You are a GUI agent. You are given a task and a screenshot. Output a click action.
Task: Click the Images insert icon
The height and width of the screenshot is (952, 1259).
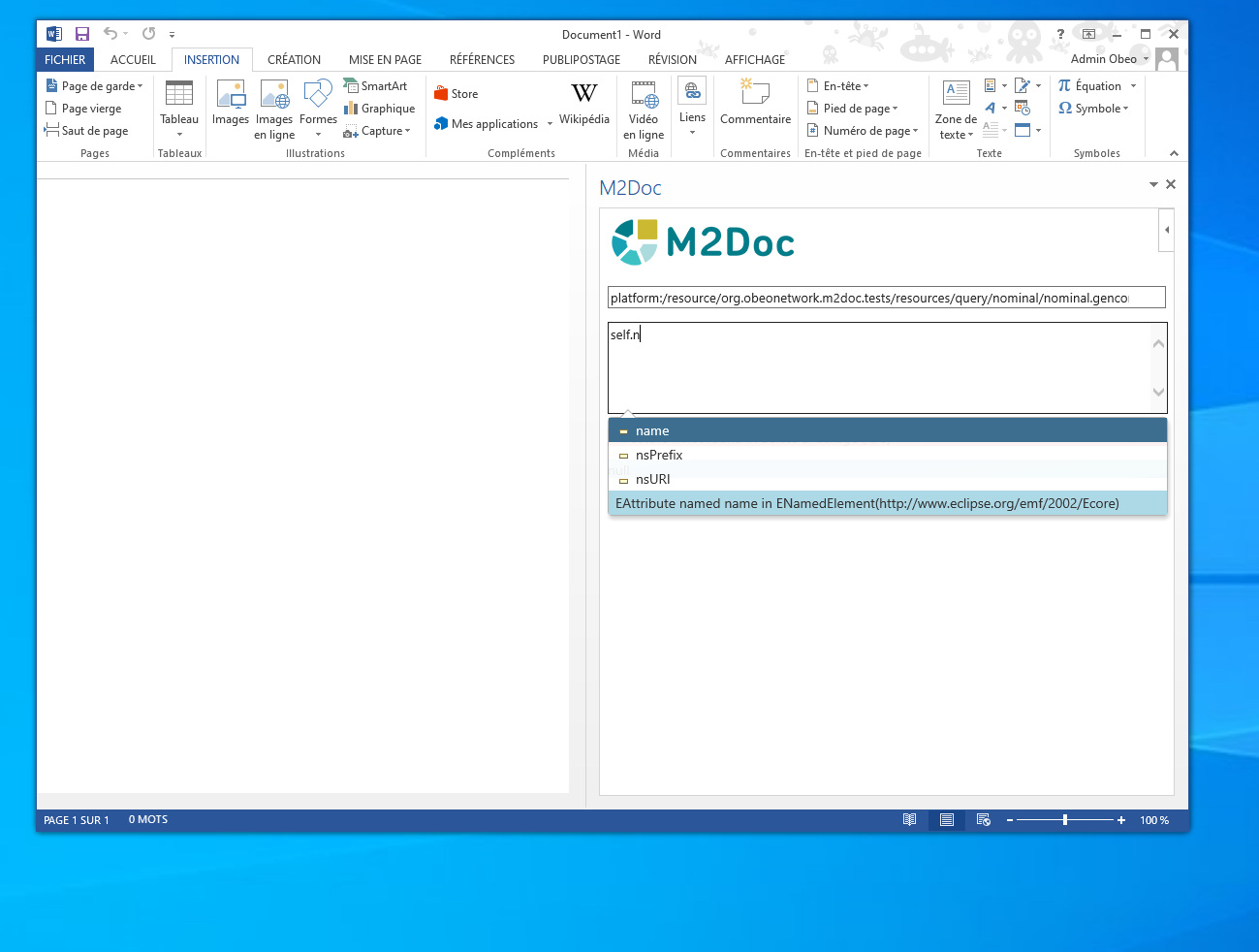coord(231,104)
